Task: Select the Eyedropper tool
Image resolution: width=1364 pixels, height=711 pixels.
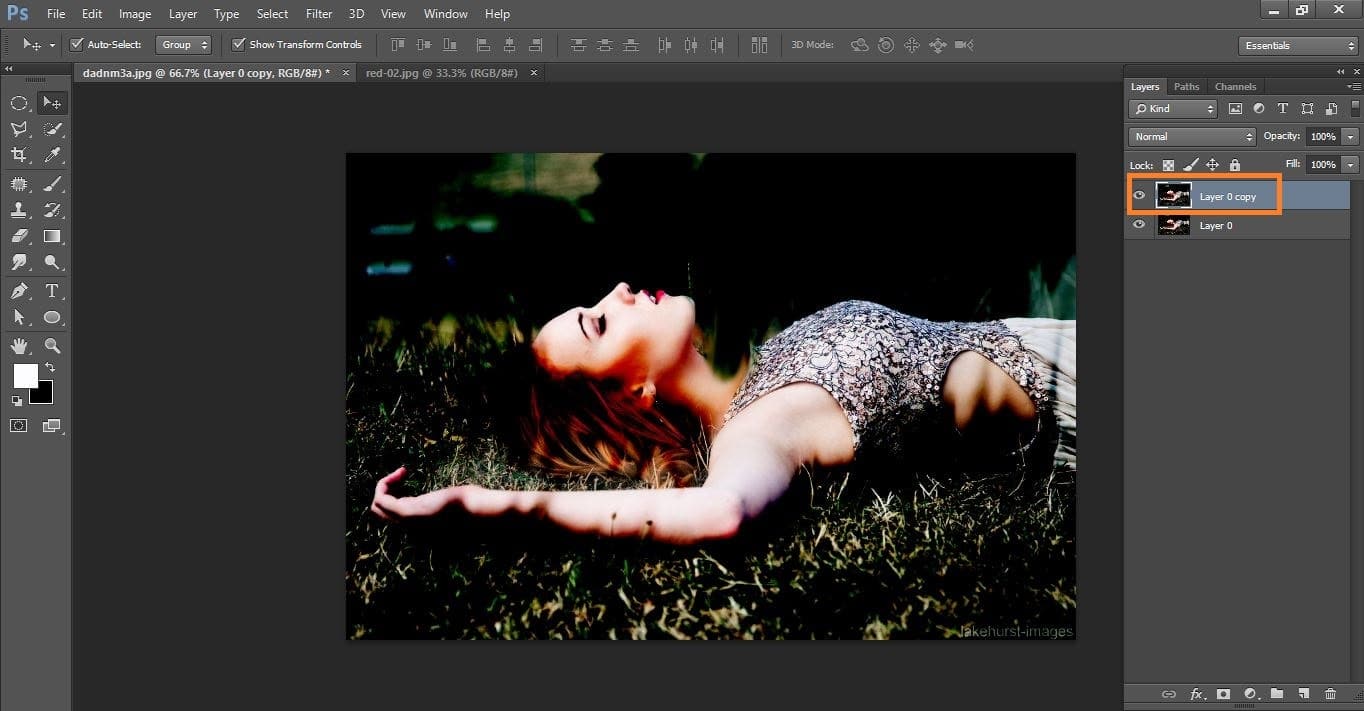Action: coord(53,155)
